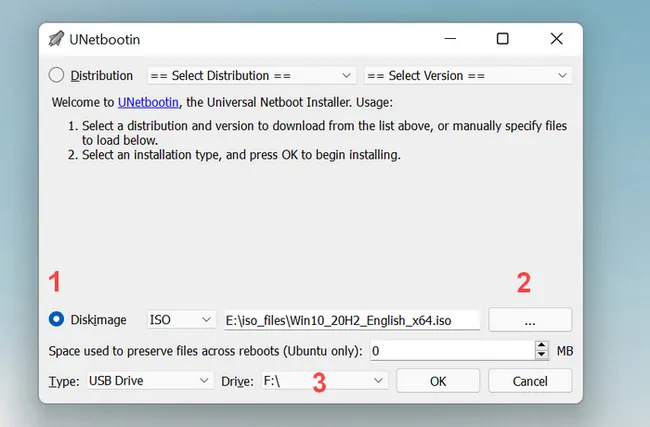Click the preserve space value field

451,351
